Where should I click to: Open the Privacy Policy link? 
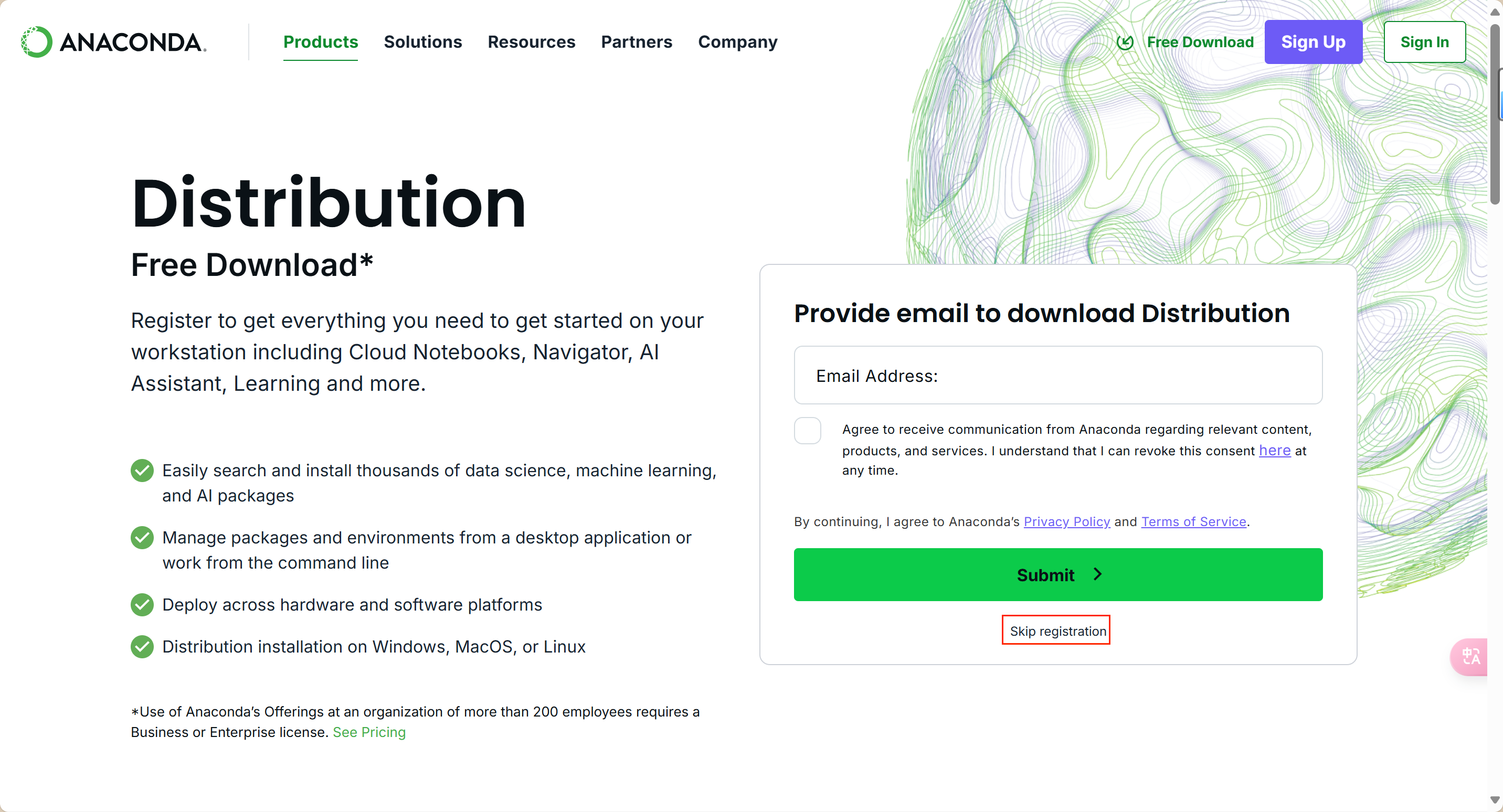point(1066,522)
